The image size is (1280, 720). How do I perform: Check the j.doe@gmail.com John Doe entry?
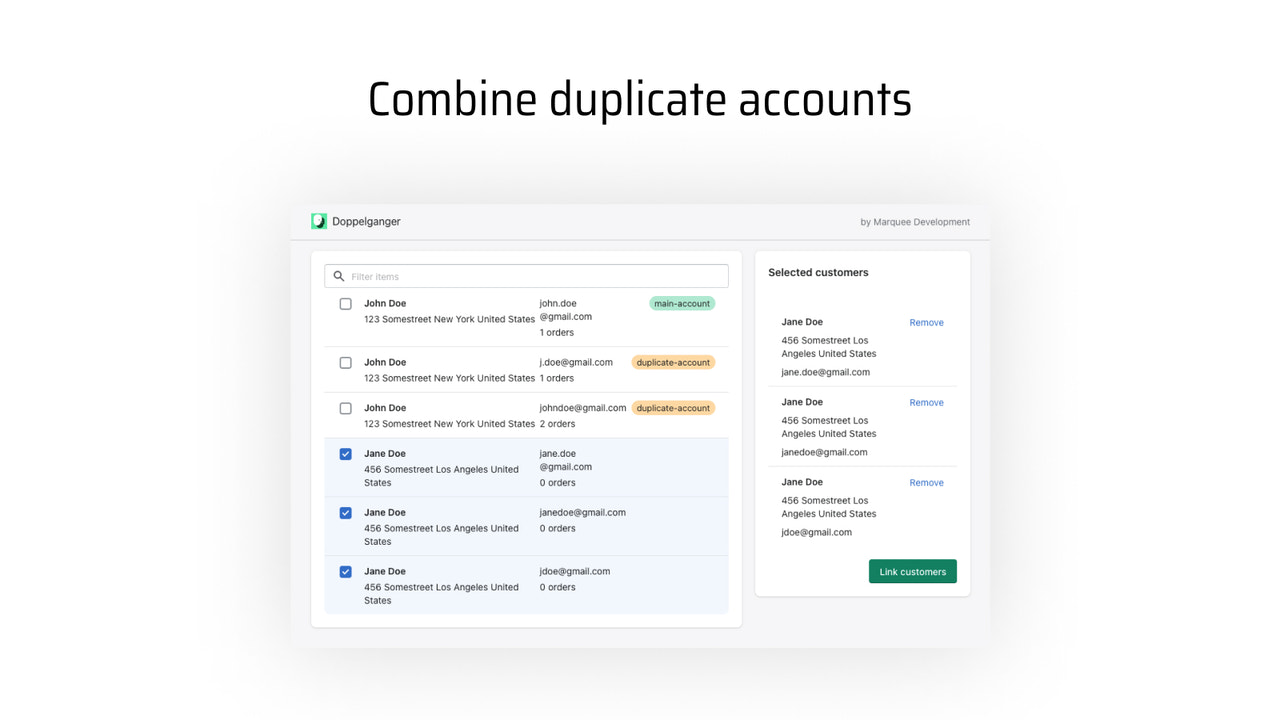coord(345,362)
